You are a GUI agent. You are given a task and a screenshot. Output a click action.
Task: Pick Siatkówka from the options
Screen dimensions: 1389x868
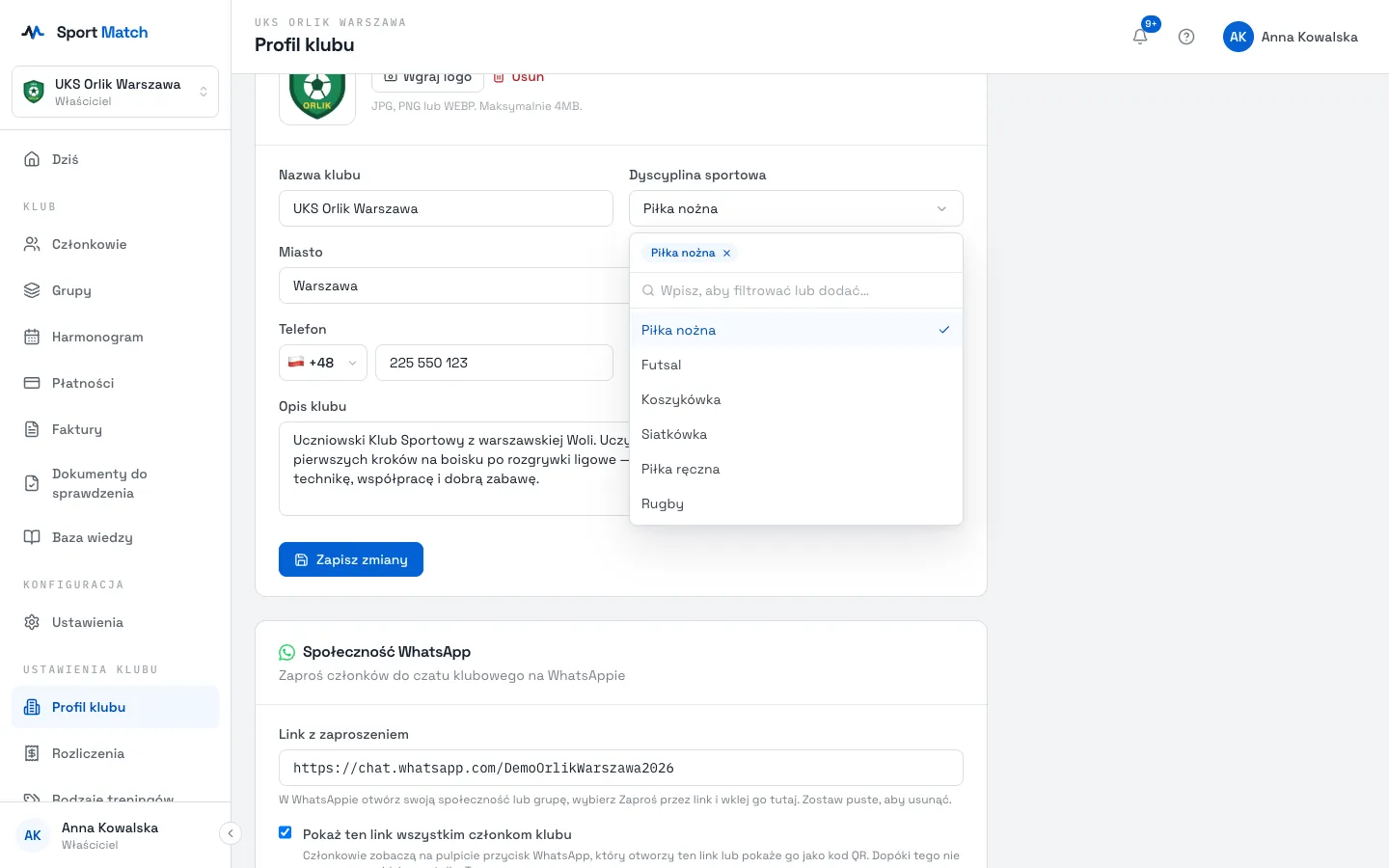(x=796, y=434)
